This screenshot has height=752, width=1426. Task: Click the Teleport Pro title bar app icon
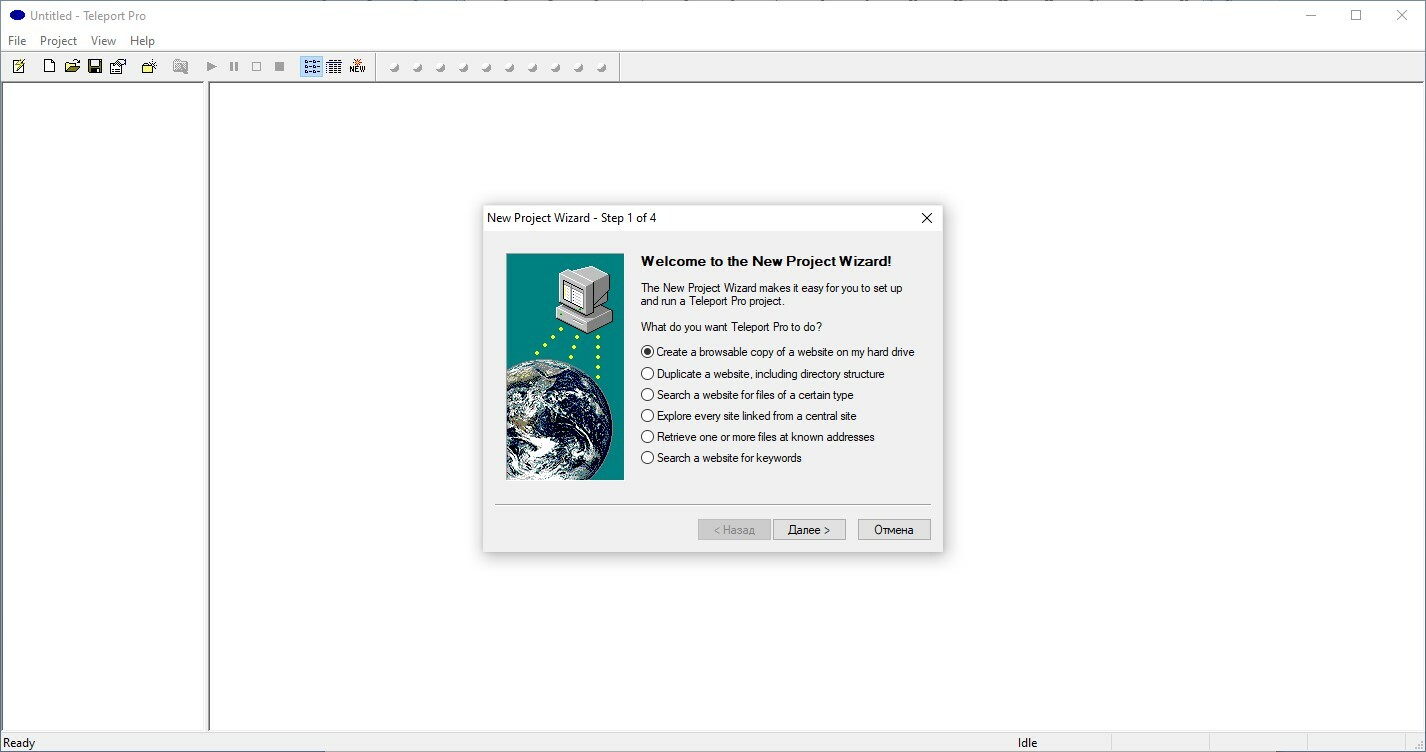[17, 15]
